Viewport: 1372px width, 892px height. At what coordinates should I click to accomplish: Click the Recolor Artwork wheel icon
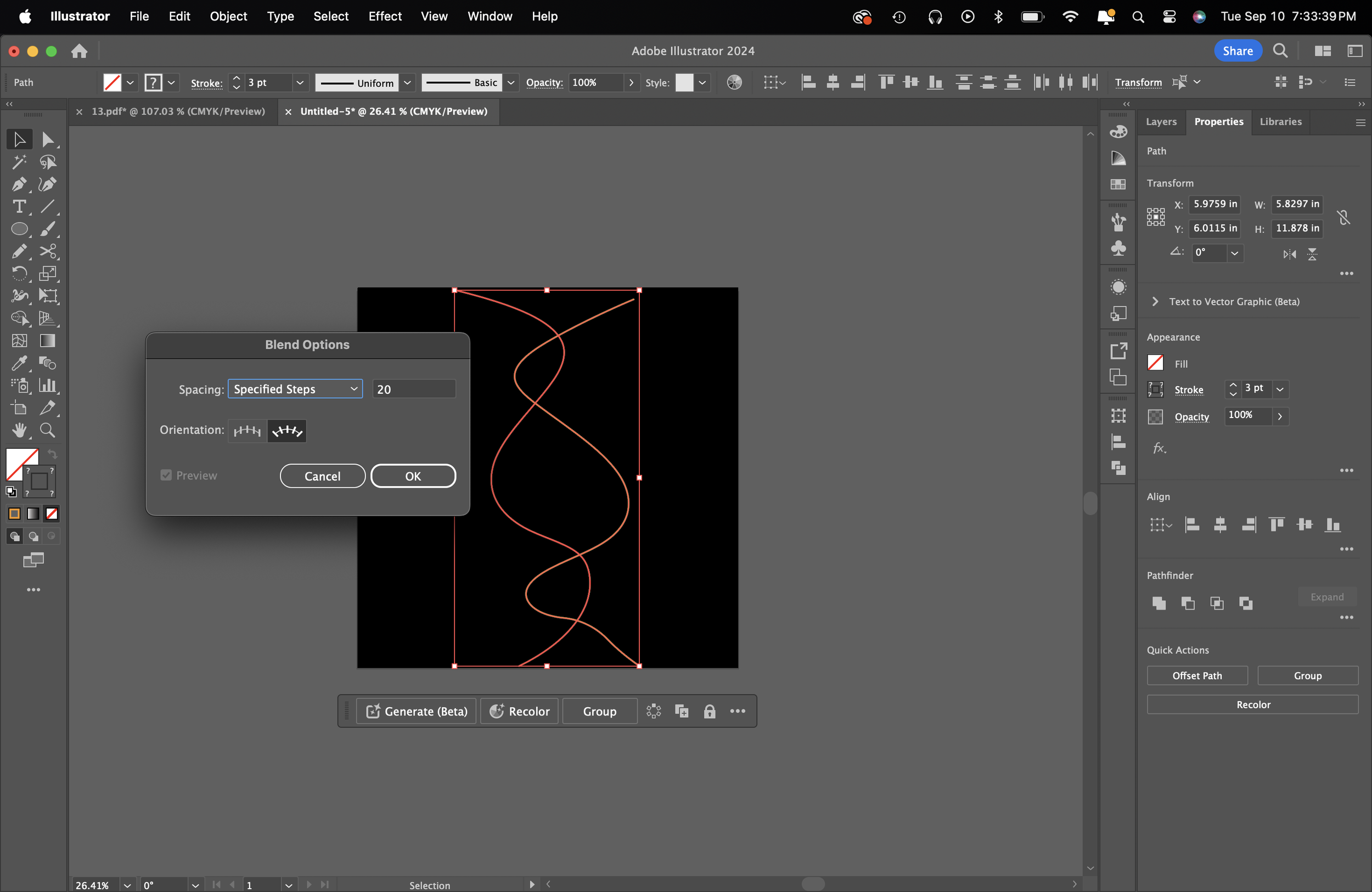click(734, 82)
